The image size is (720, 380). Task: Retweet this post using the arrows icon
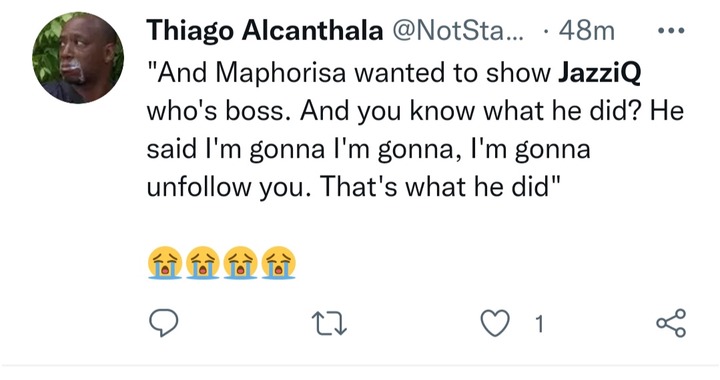pyautogui.click(x=329, y=323)
